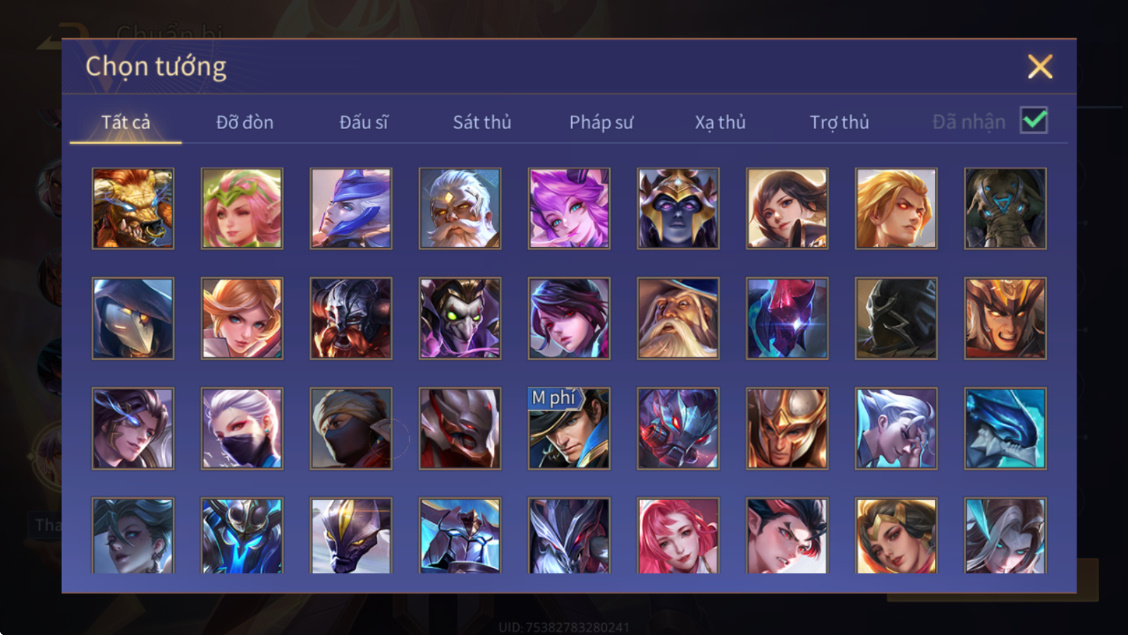Pick the white-haired ninja girl with black mask

(242, 429)
